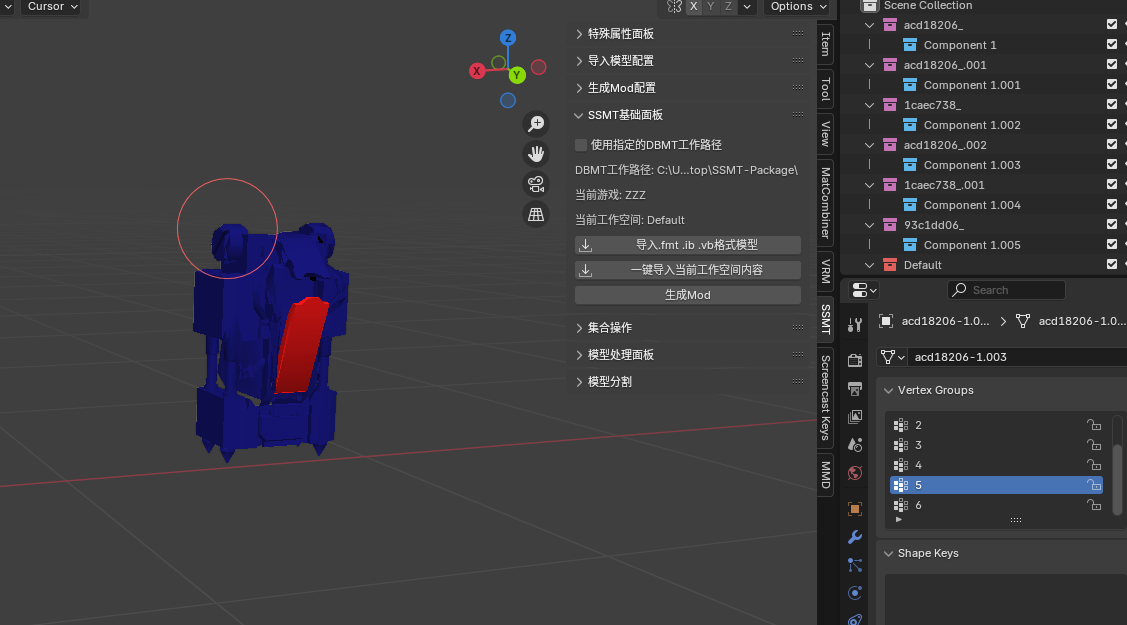Click the 一键导入当前工作空间内容 button
This screenshot has width=1127, height=625.
pyautogui.click(x=688, y=270)
